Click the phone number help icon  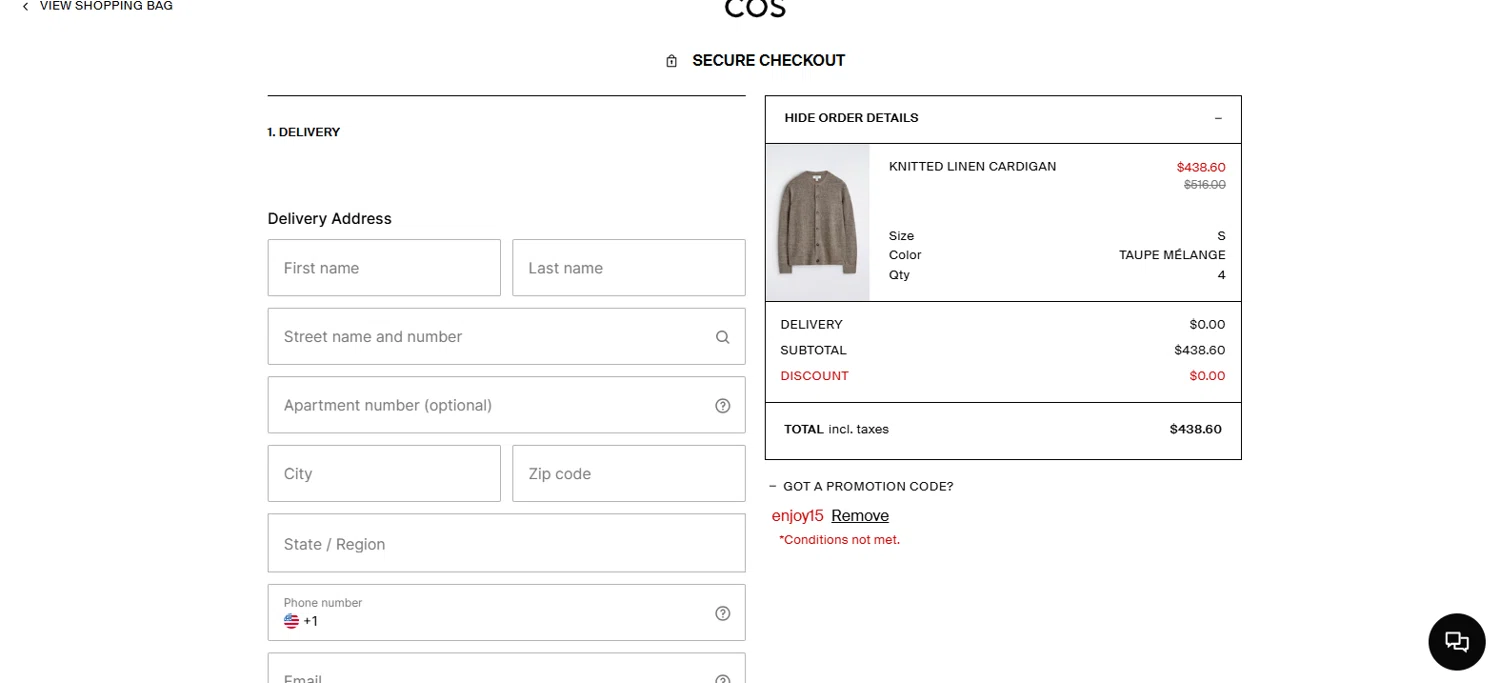722,613
